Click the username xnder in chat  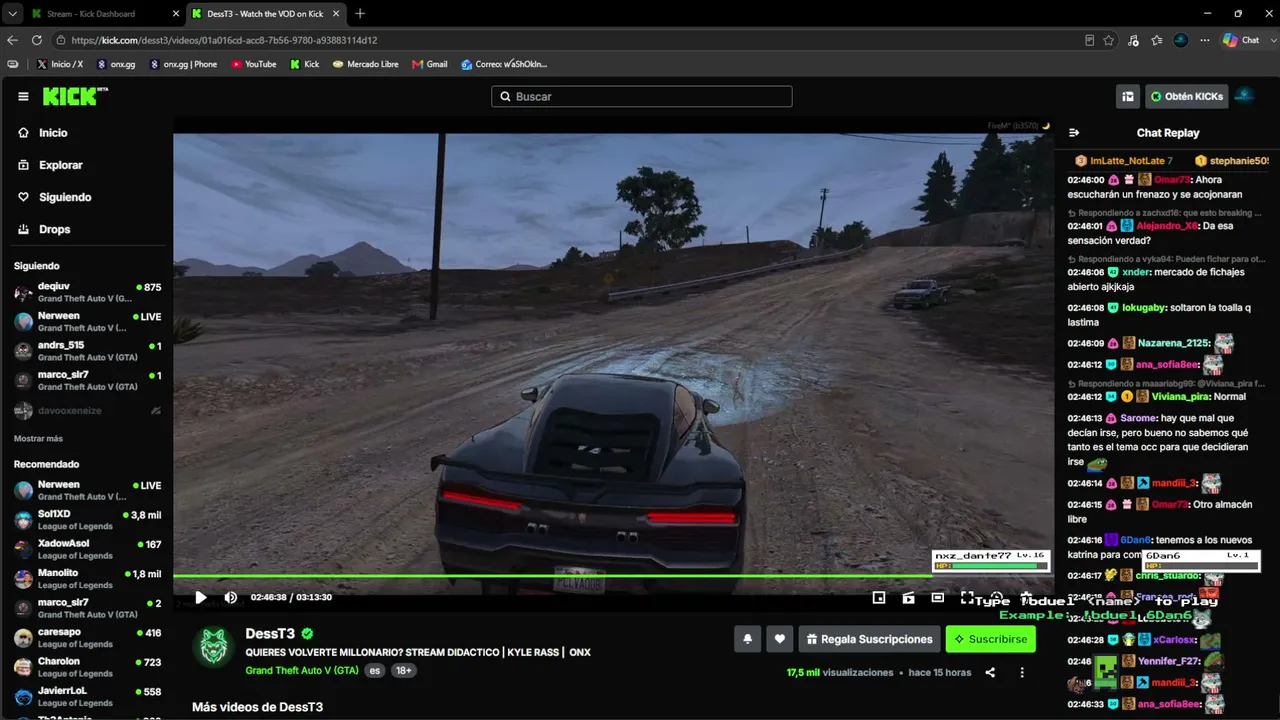[1136, 272]
